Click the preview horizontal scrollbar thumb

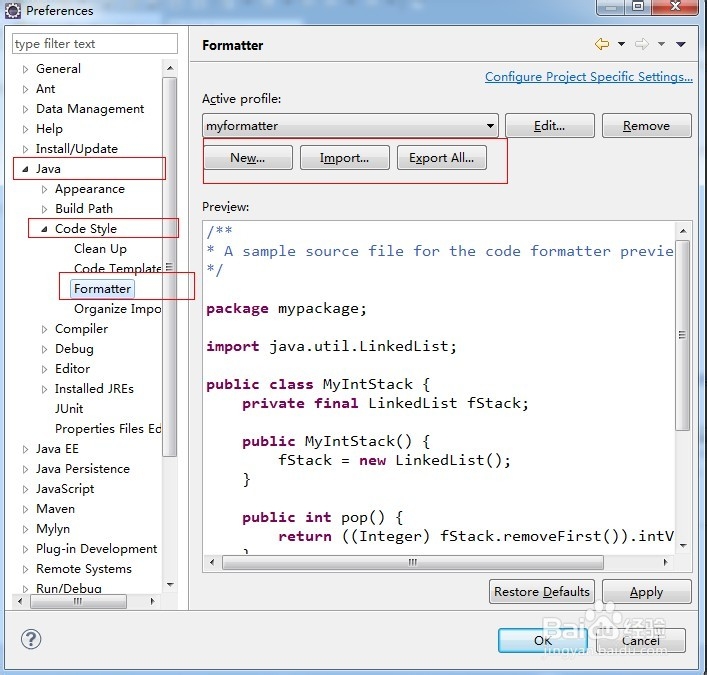pos(413,562)
